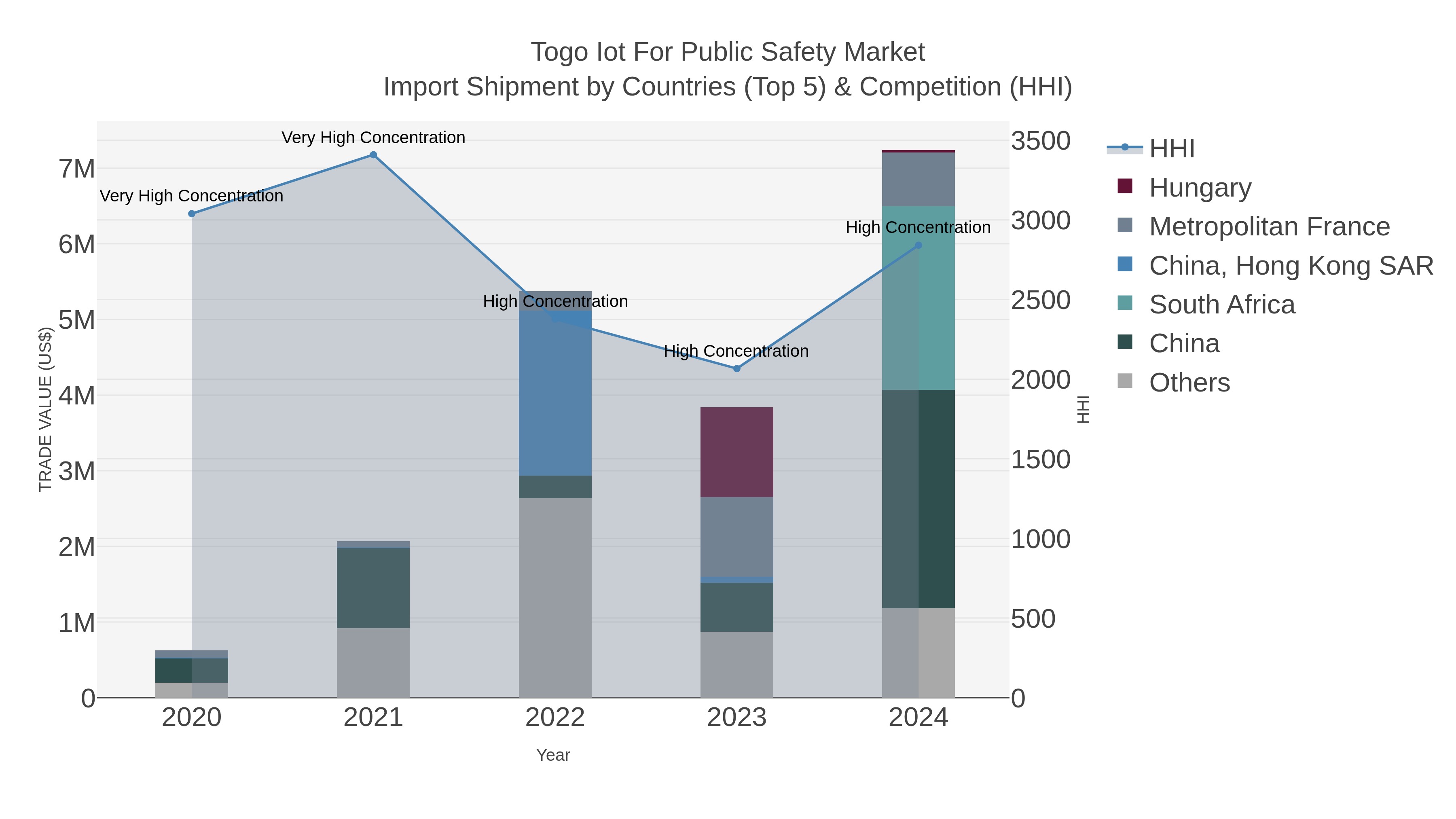Click the 2024 South Africa teal bar segment
This screenshot has height=819, width=1456.
click(918, 298)
